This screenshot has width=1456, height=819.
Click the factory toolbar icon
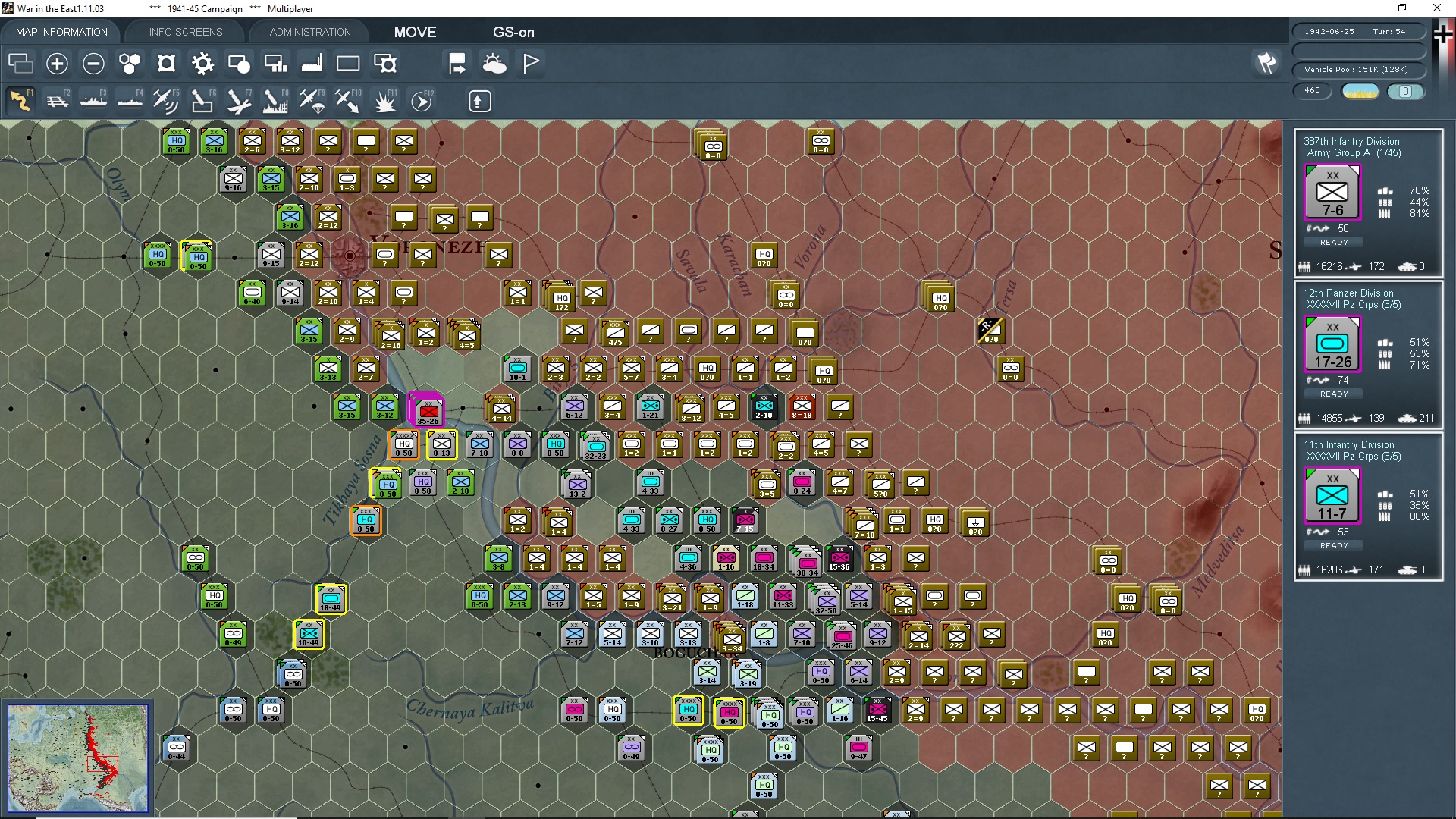(x=312, y=64)
